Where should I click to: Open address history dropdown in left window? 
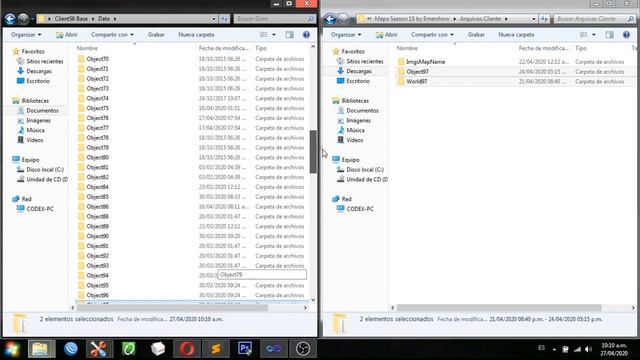click(x=214, y=19)
